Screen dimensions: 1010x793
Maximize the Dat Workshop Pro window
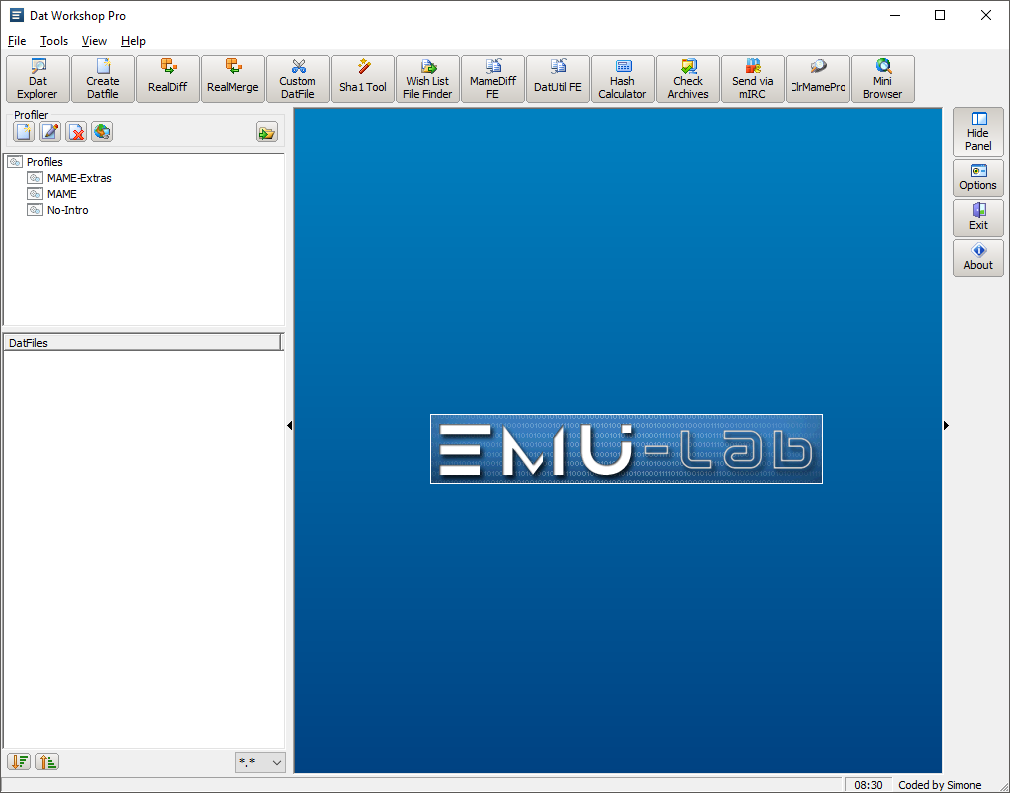click(x=940, y=15)
